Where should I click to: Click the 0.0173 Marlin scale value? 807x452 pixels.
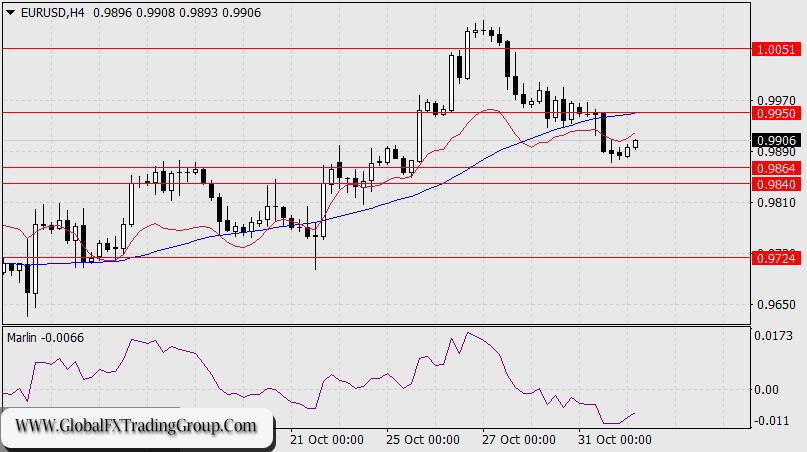click(774, 336)
